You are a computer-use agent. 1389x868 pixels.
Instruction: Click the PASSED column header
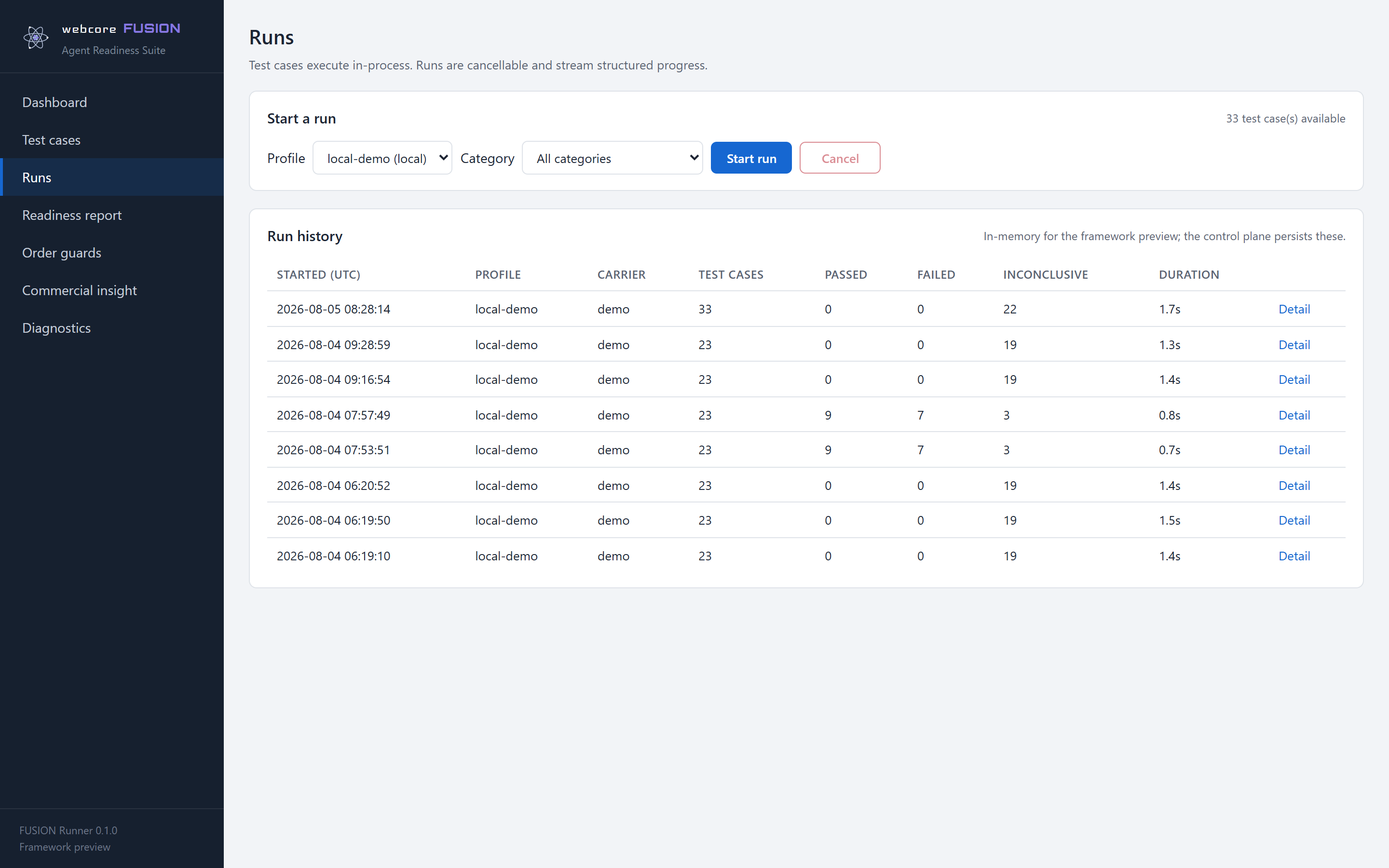pos(845,274)
